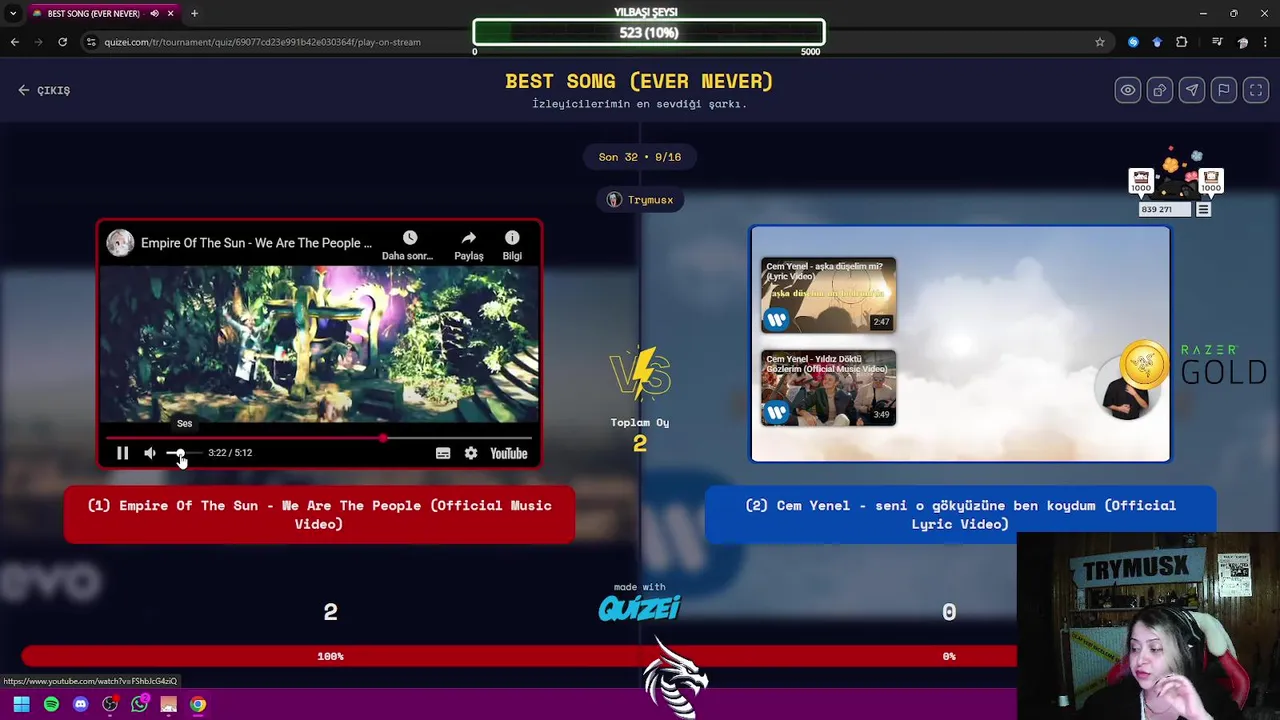1280x720 pixels.
Task: Open the Shazam extension icon
Action: (1133, 42)
